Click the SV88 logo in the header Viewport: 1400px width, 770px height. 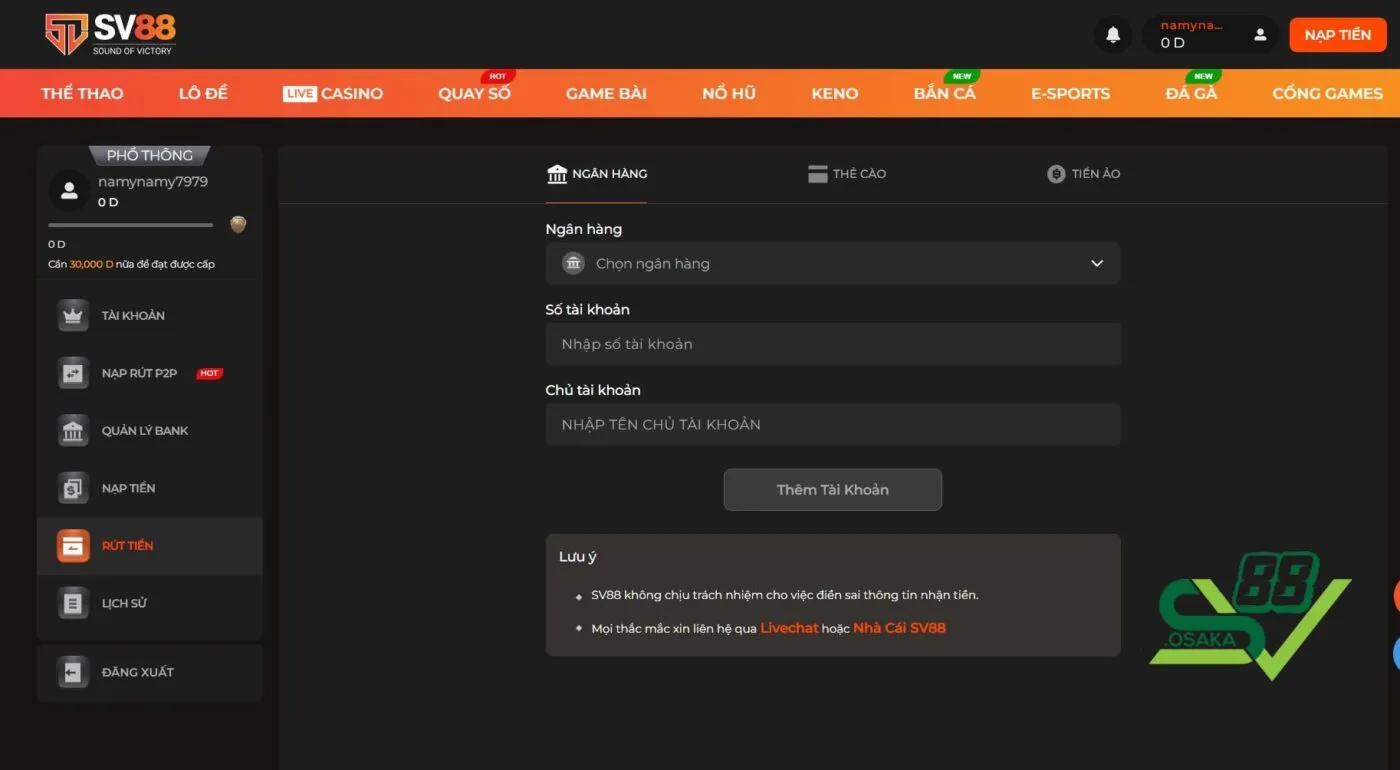tap(110, 34)
